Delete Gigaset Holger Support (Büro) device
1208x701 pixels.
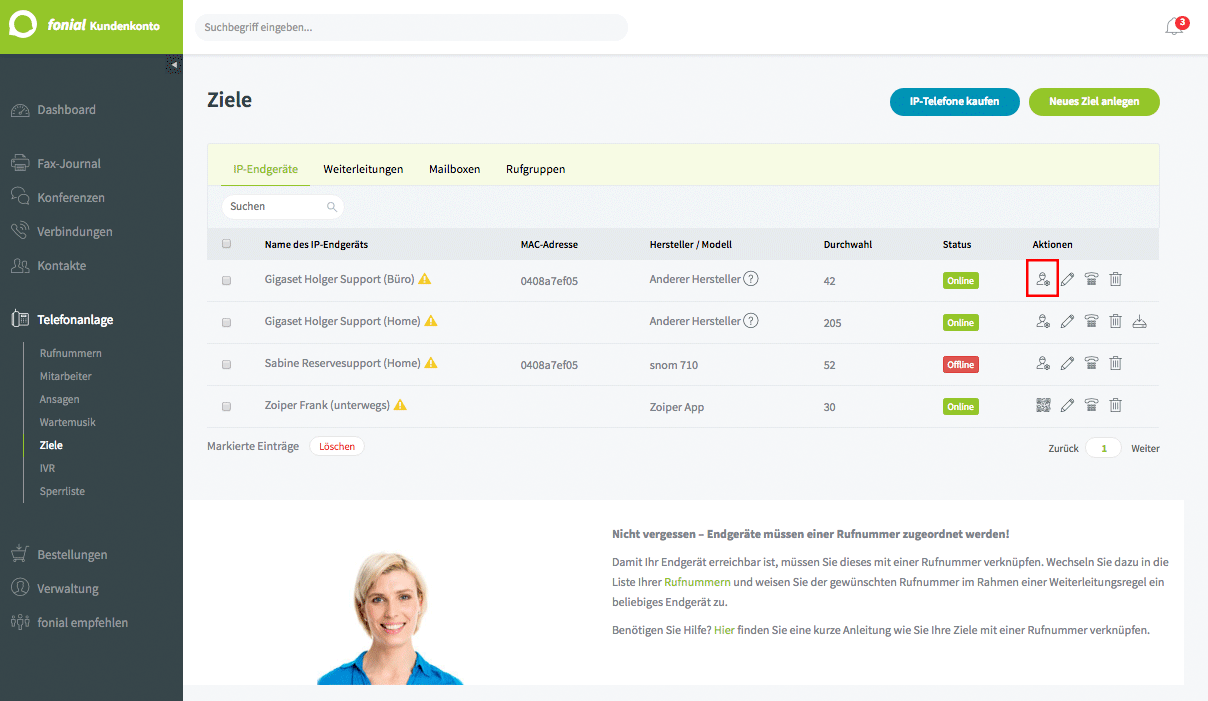[1115, 280]
